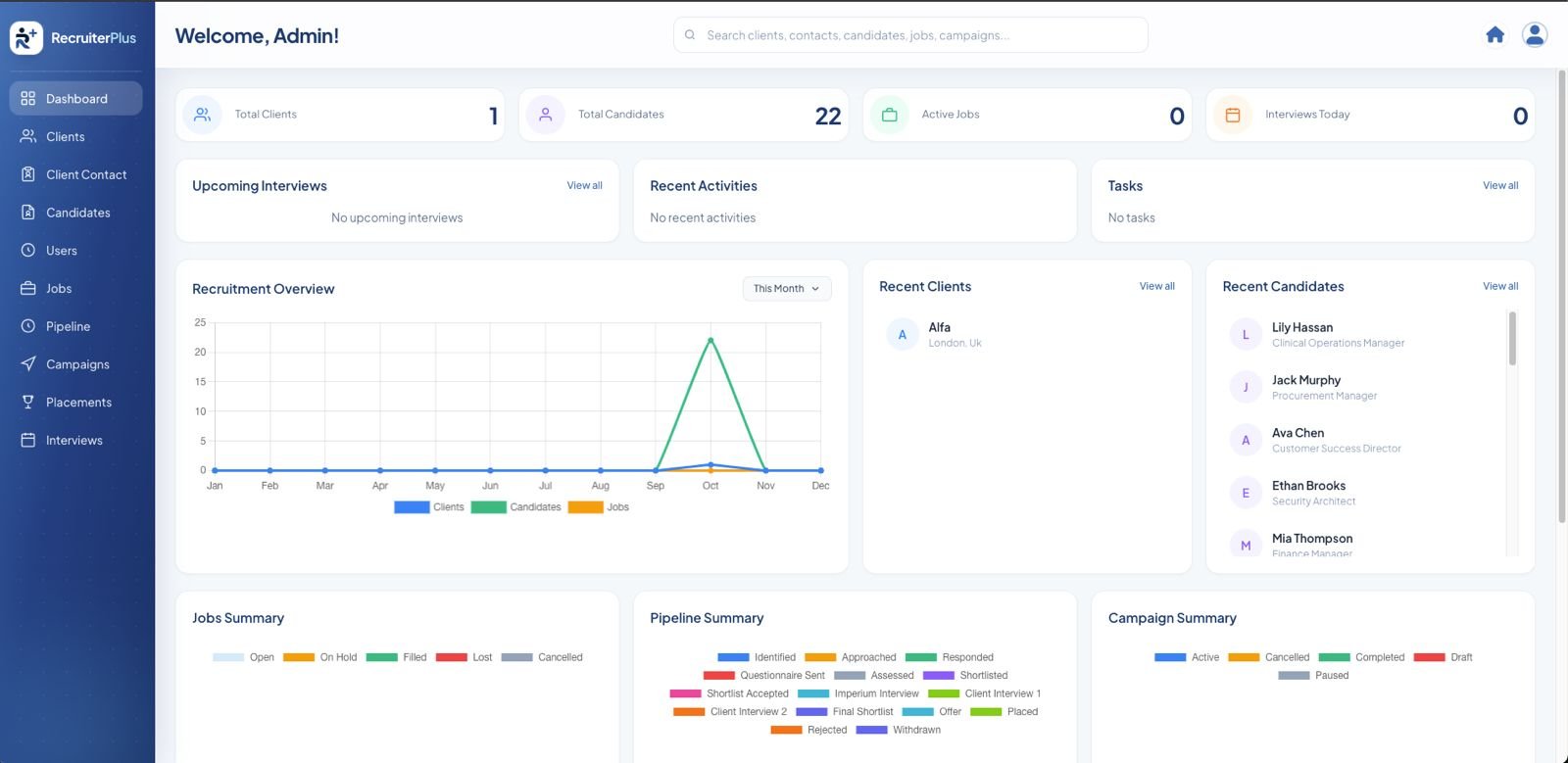Toggle Clients series in chart legend
Image resolution: width=1568 pixels, height=763 pixels.
coord(429,507)
